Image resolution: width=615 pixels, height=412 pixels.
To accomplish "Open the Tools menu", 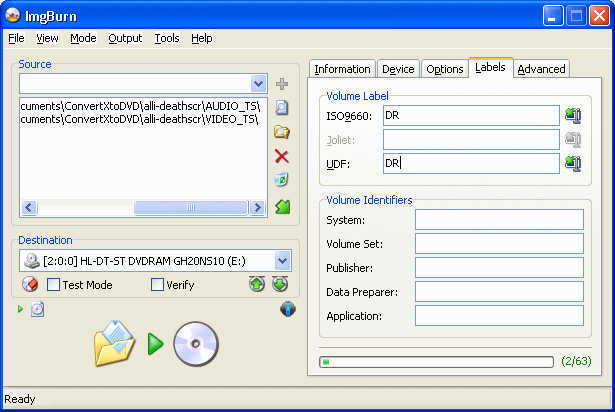I will pos(167,38).
